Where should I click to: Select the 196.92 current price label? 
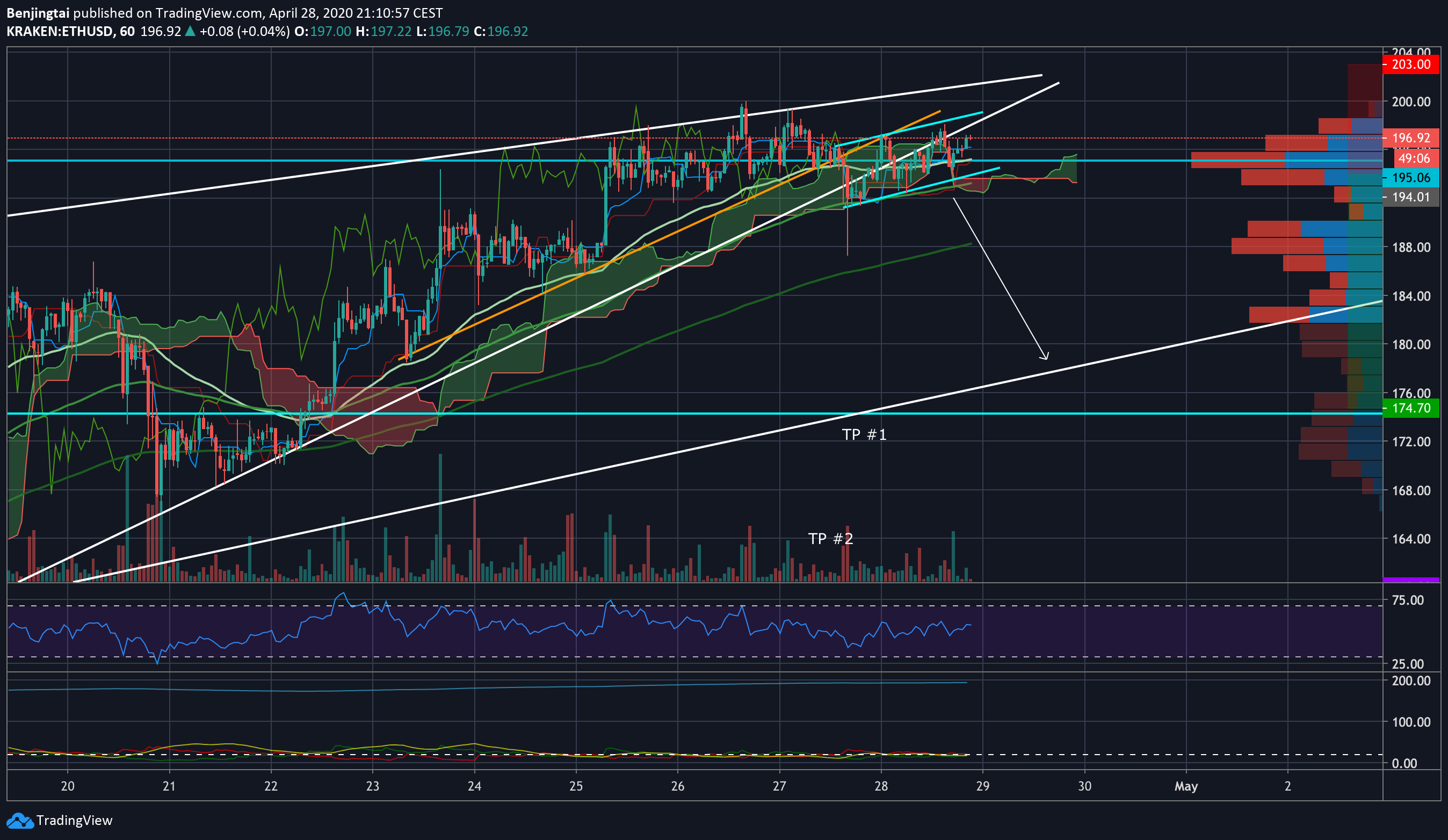click(x=1410, y=138)
